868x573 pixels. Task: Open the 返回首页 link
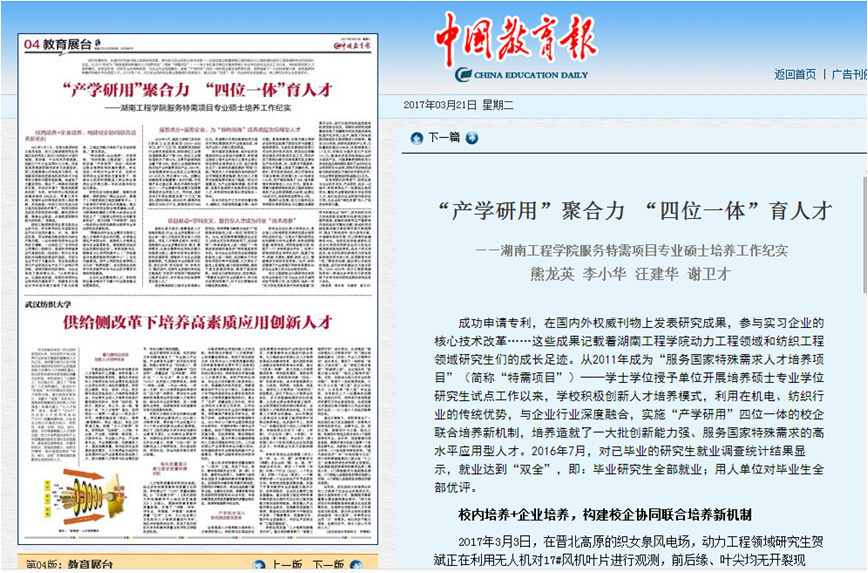[794, 74]
